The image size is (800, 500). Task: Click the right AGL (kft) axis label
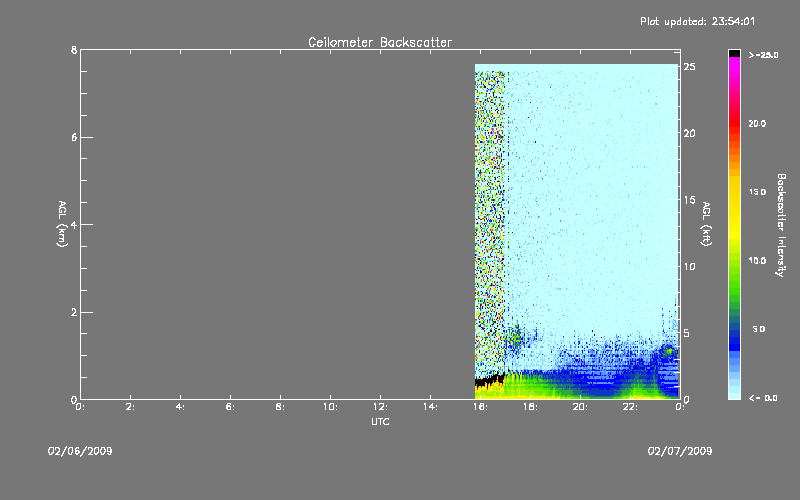707,224
